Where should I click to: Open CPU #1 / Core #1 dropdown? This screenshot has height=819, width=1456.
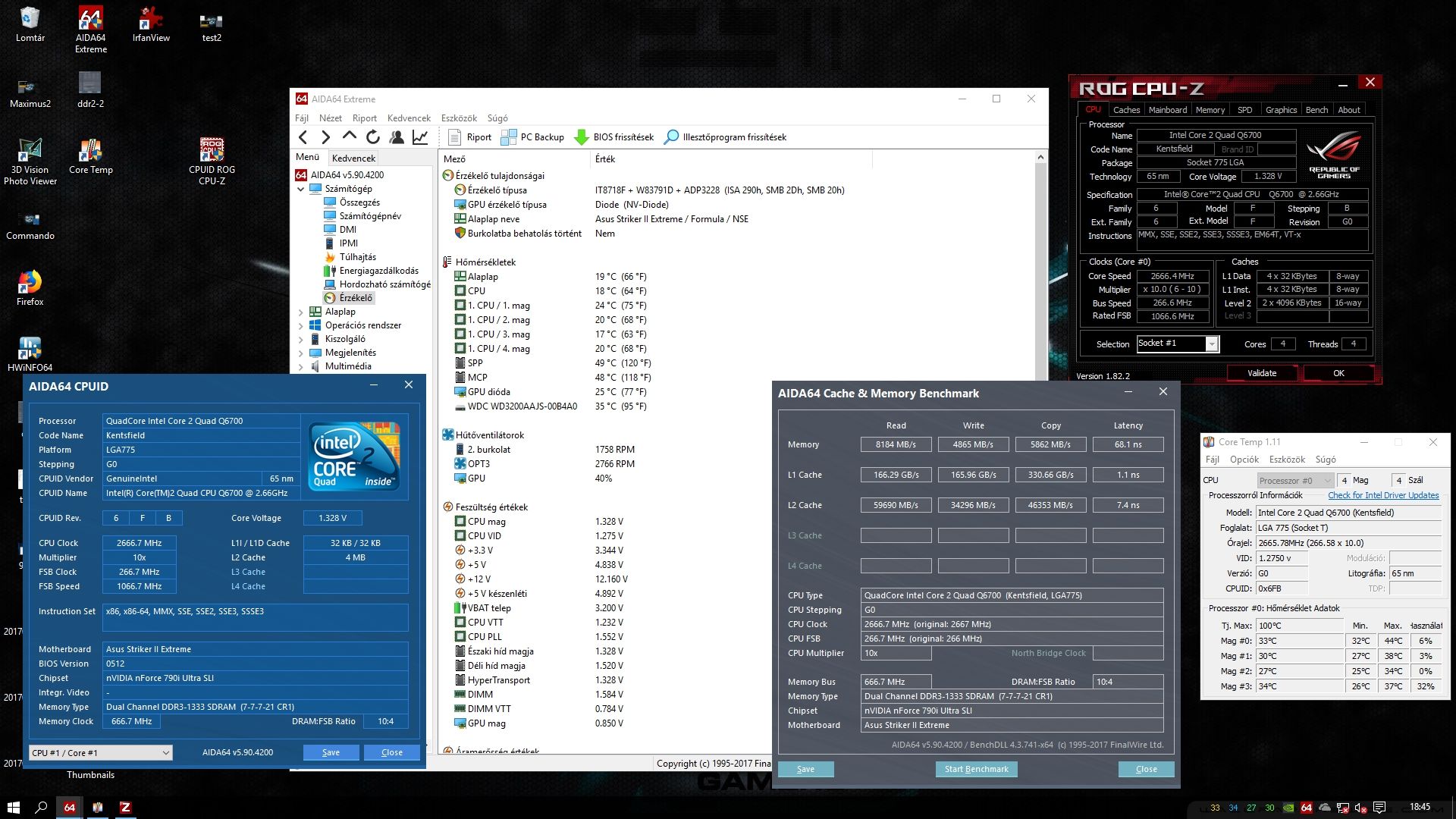101,752
